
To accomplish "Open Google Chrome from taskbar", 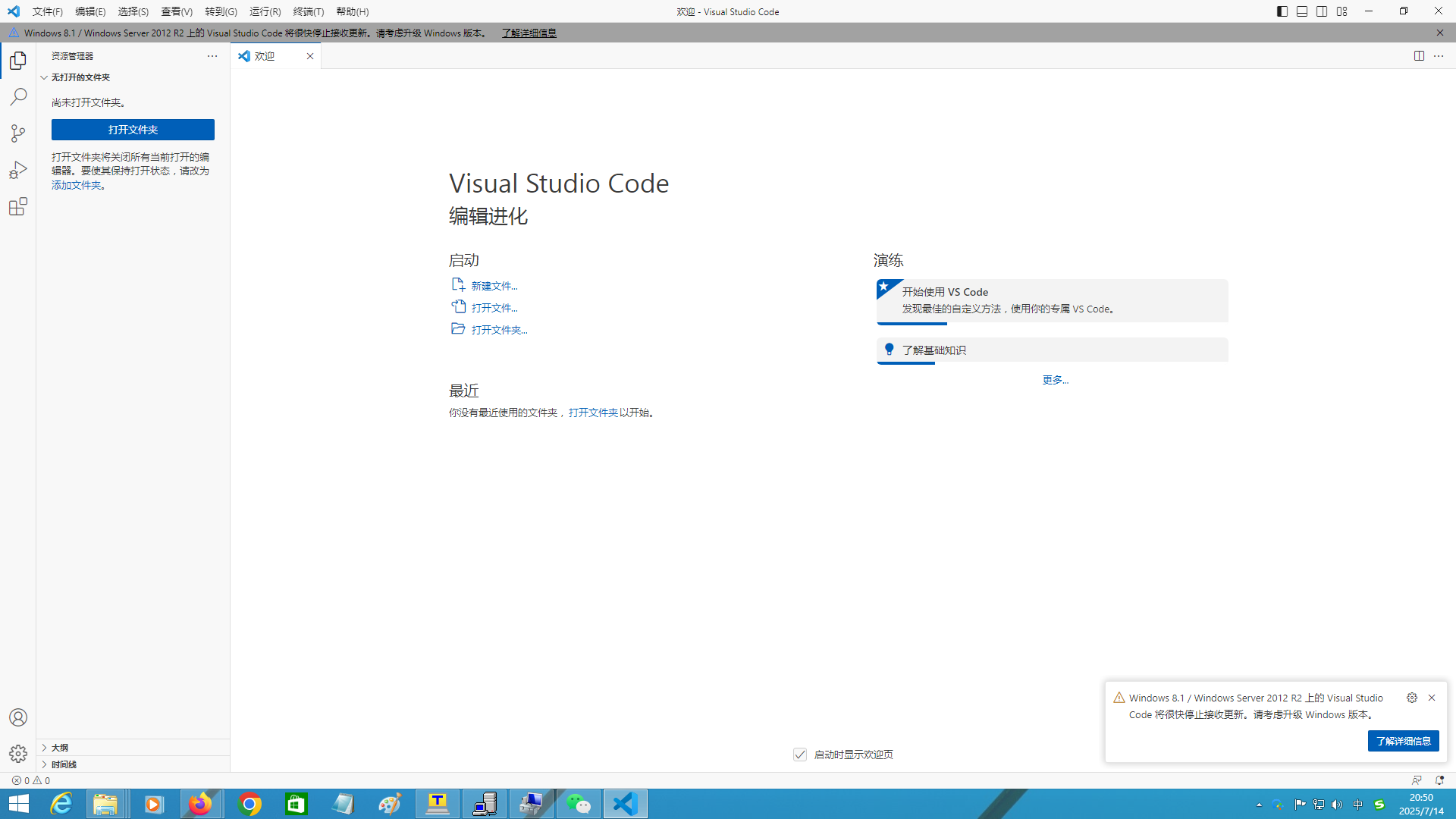I will pos(249,804).
